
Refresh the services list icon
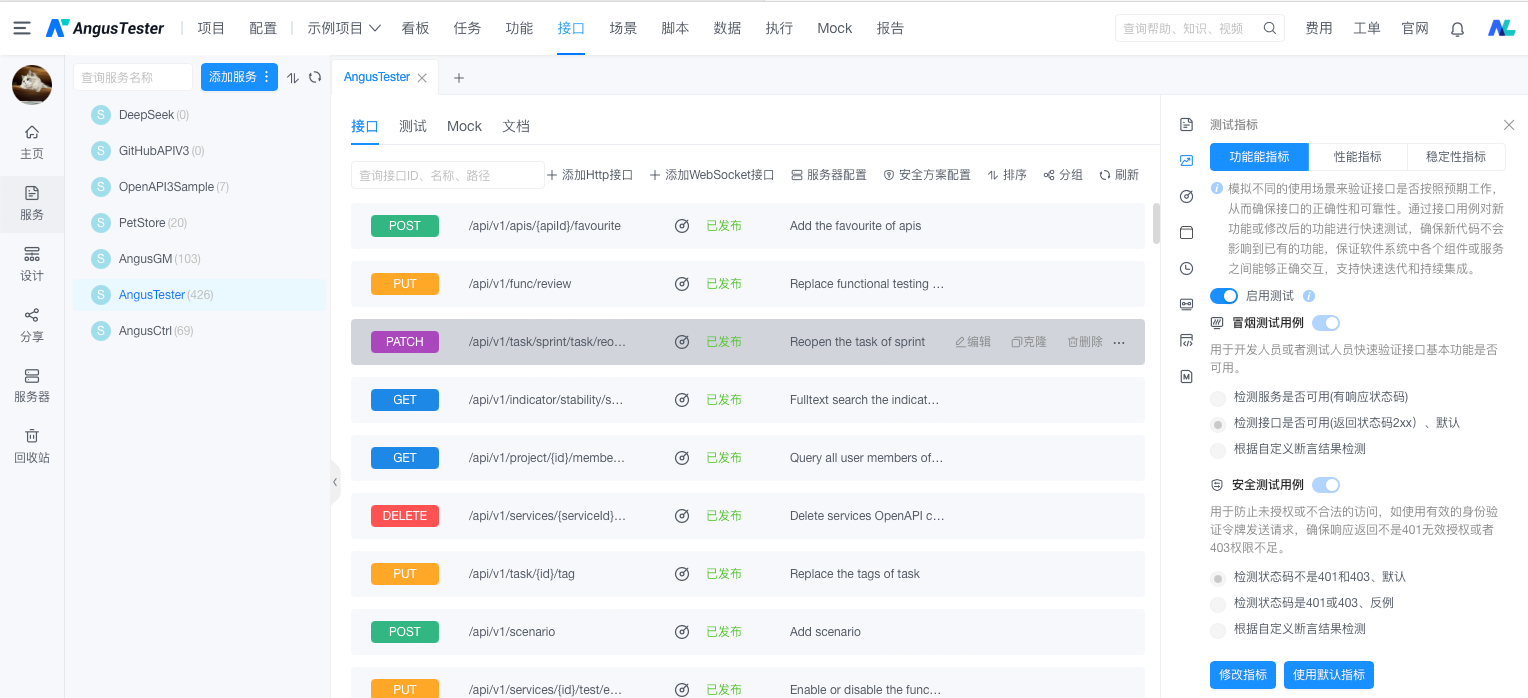[x=315, y=77]
